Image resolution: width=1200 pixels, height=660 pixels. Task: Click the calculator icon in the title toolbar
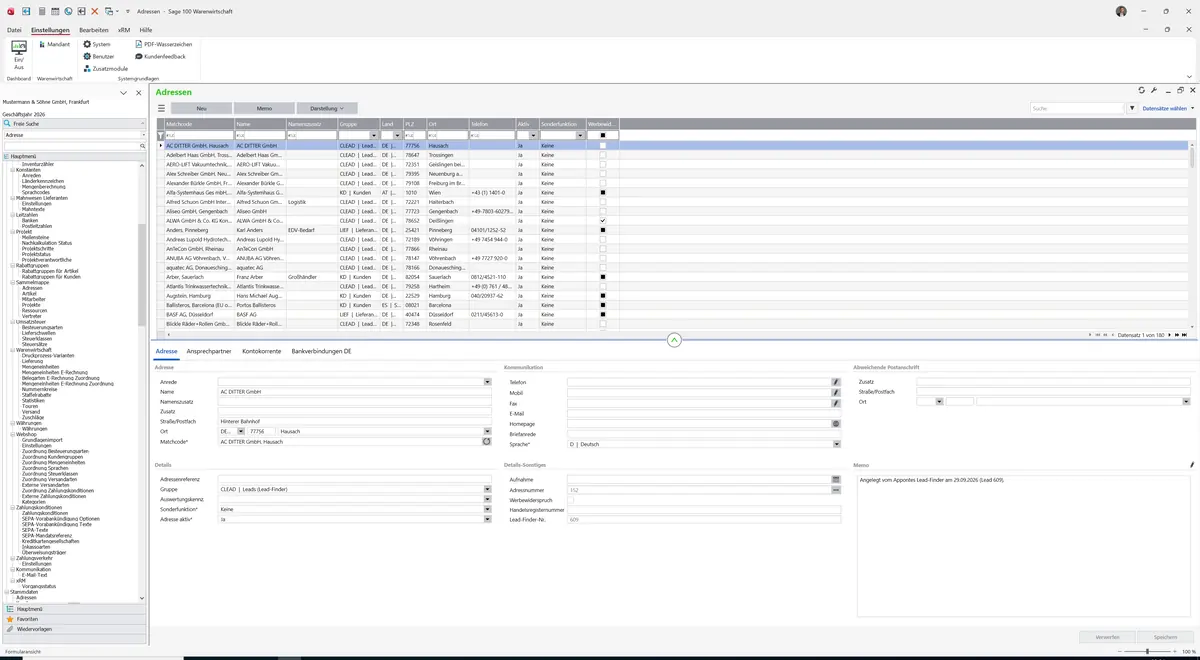[x=41, y=11]
